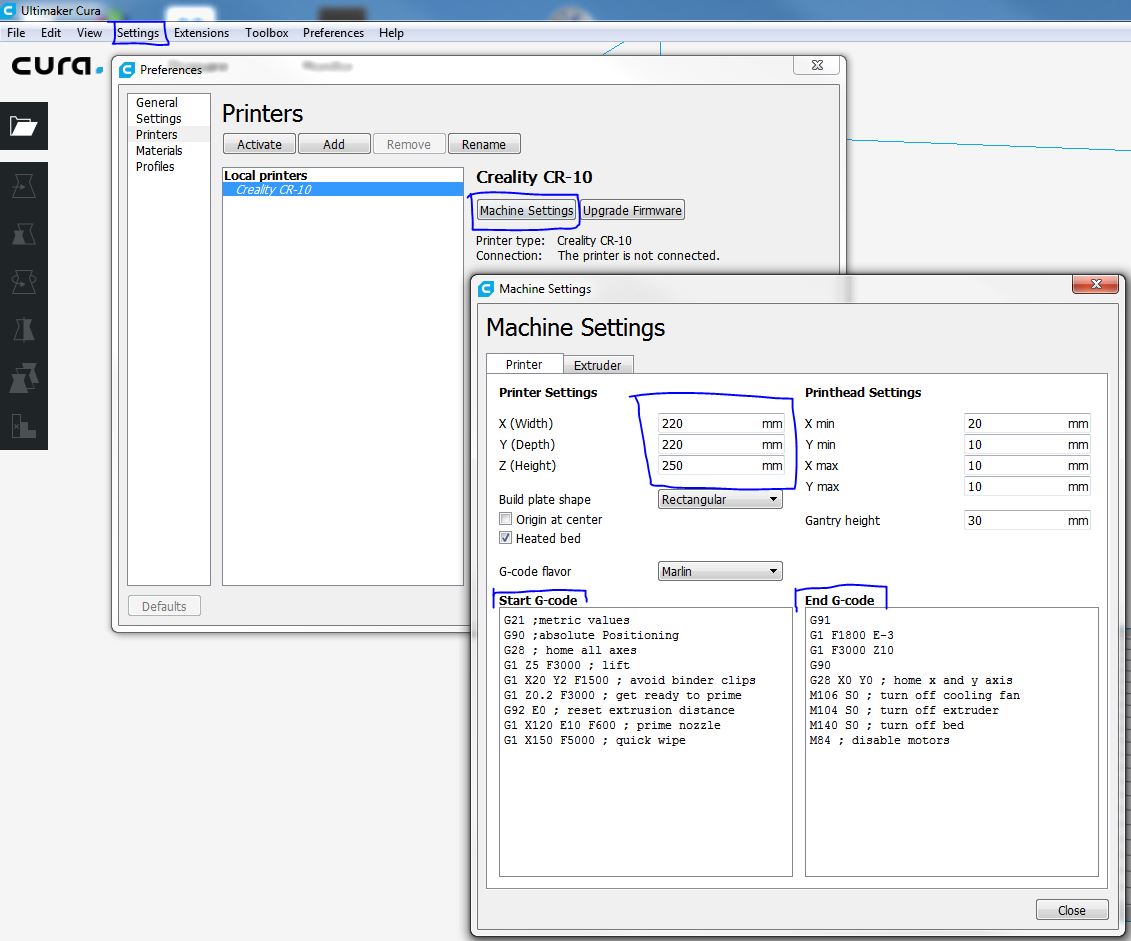Close the Machine Settings dialog window
Viewport: 1131px width, 941px height.
click(1095, 284)
